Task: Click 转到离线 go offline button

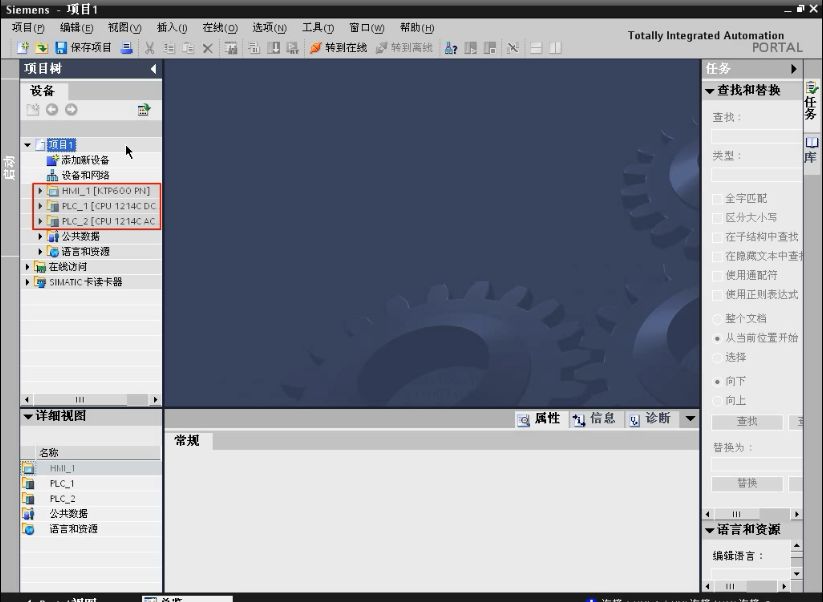Action: (404, 48)
